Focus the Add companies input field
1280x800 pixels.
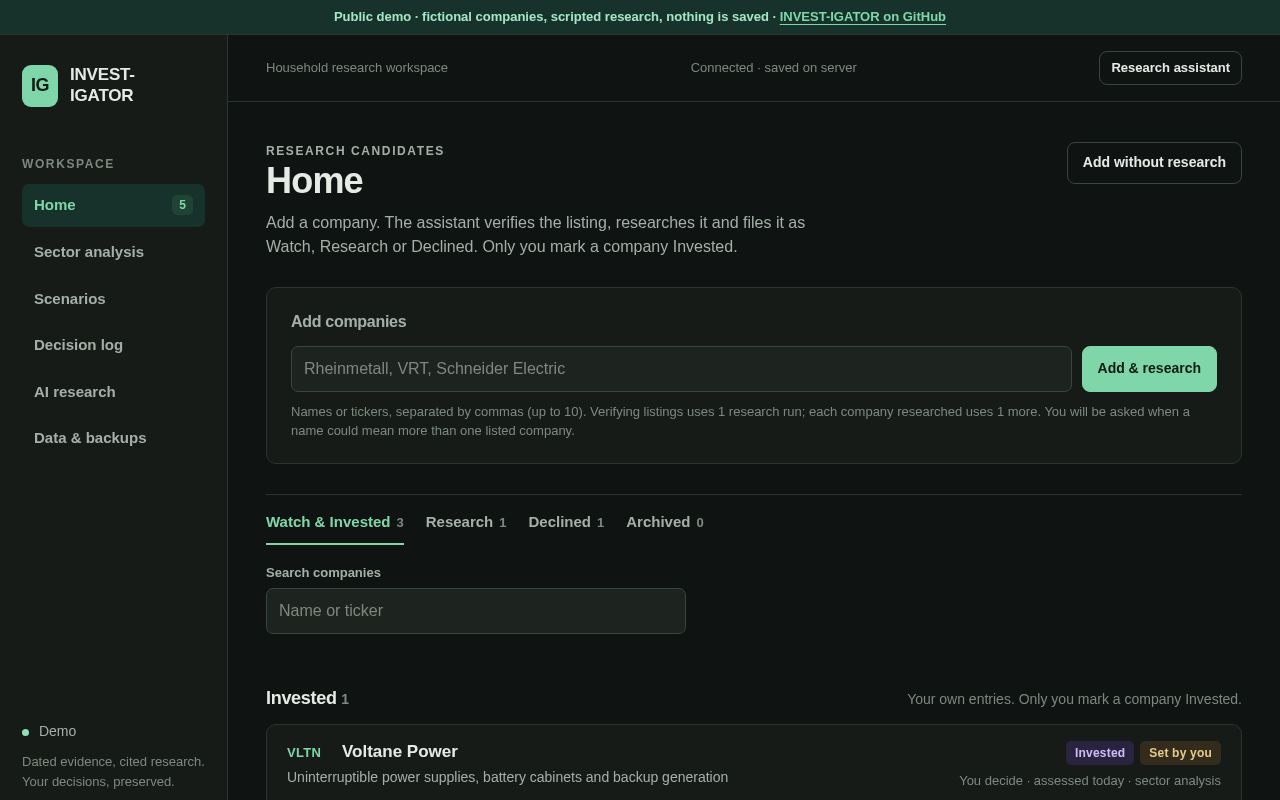coord(681,369)
